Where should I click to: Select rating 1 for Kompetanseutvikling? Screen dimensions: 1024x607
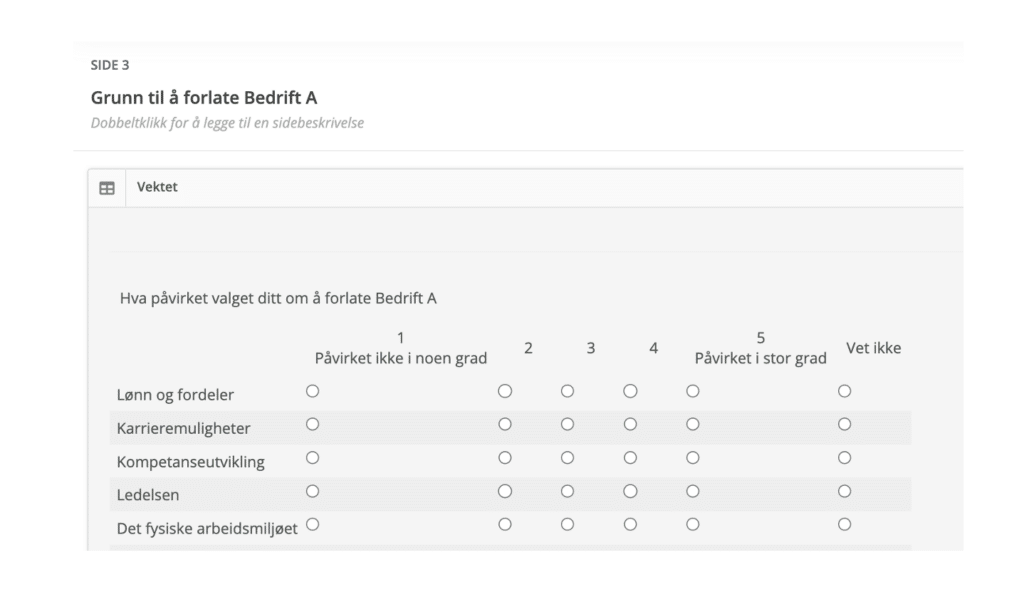click(313, 457)
